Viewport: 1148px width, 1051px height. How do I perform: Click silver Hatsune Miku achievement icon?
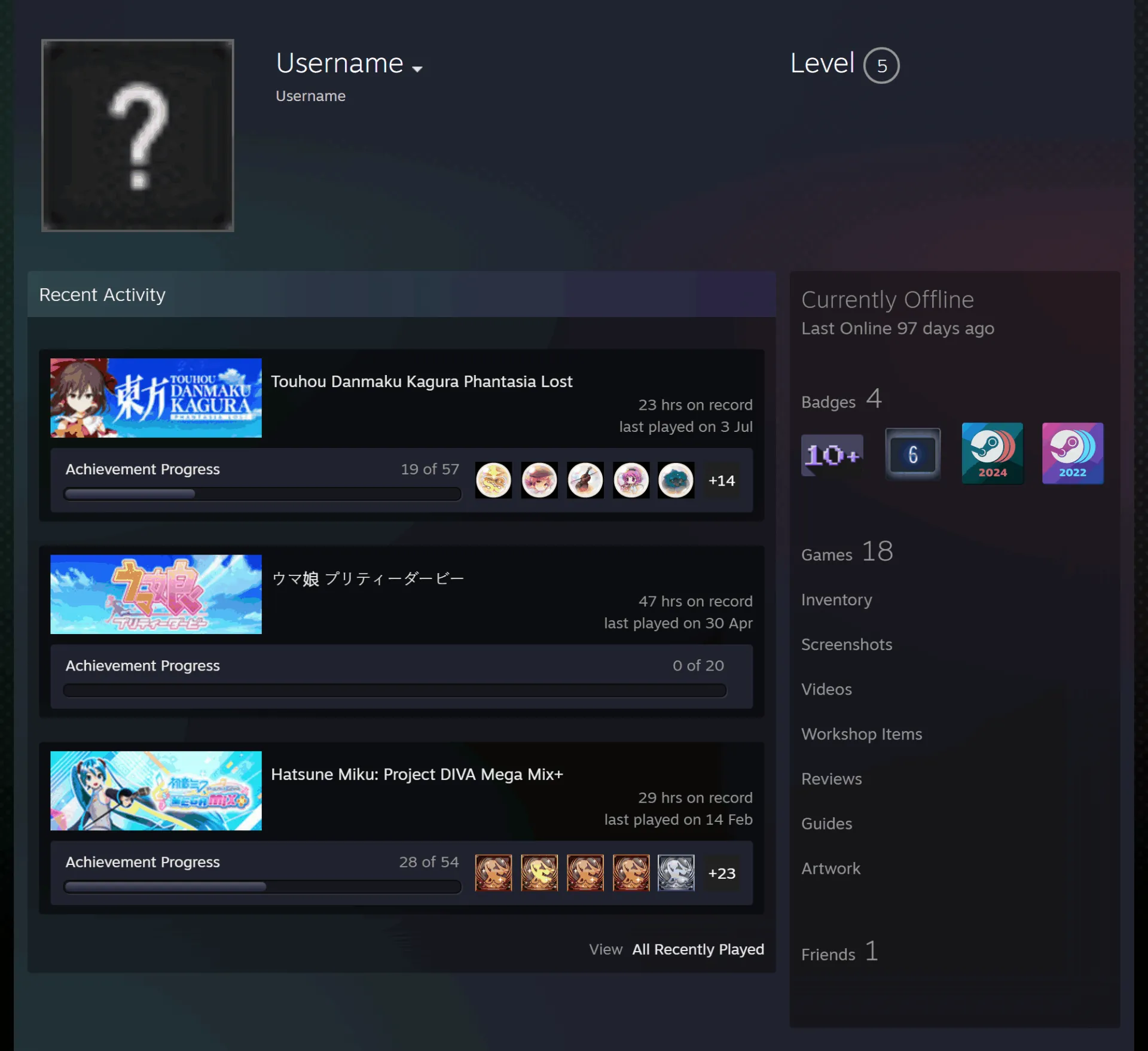click(x=676, y=873)
